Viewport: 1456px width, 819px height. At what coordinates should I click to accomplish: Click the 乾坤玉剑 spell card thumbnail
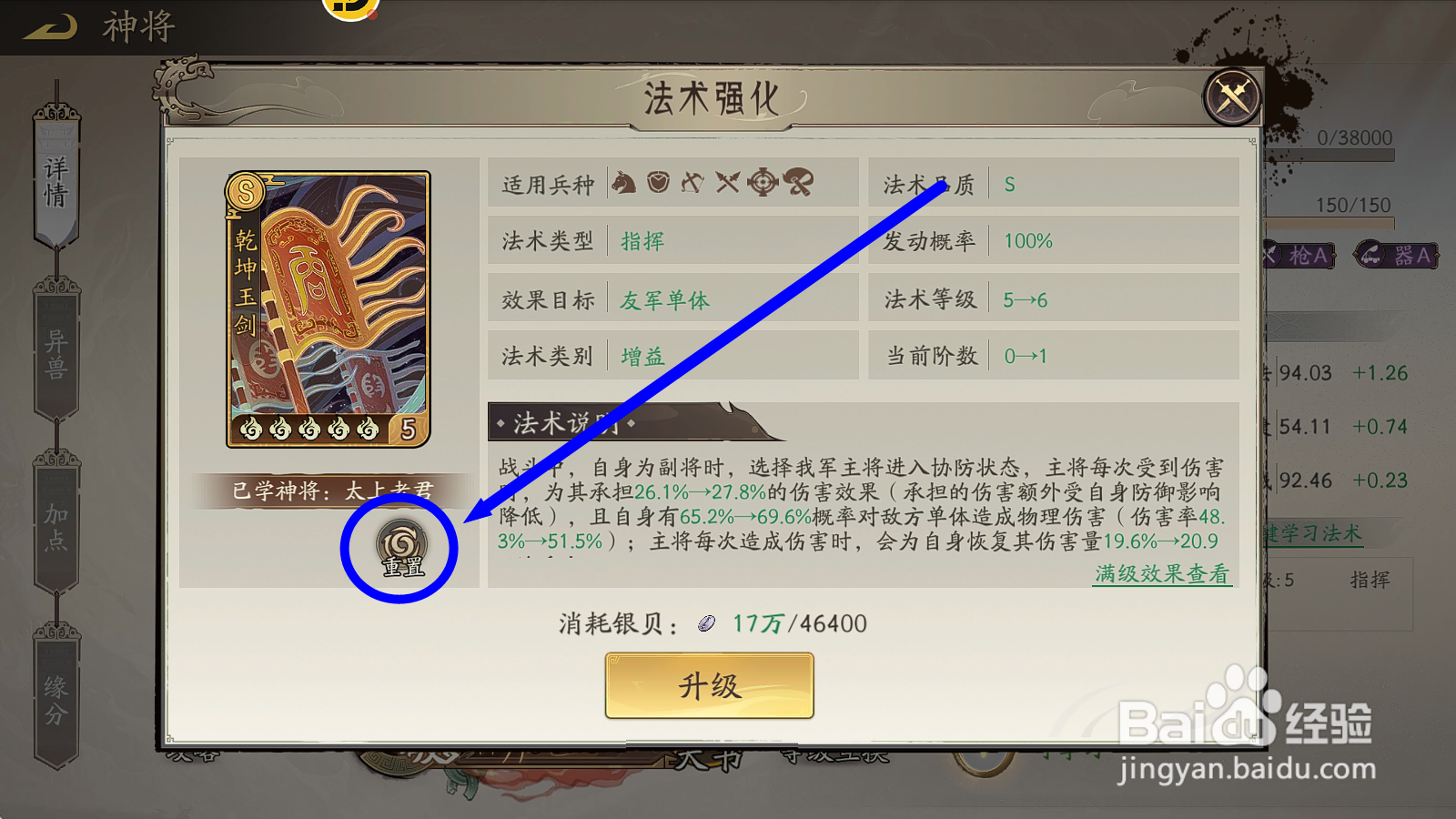click(329, 309)
